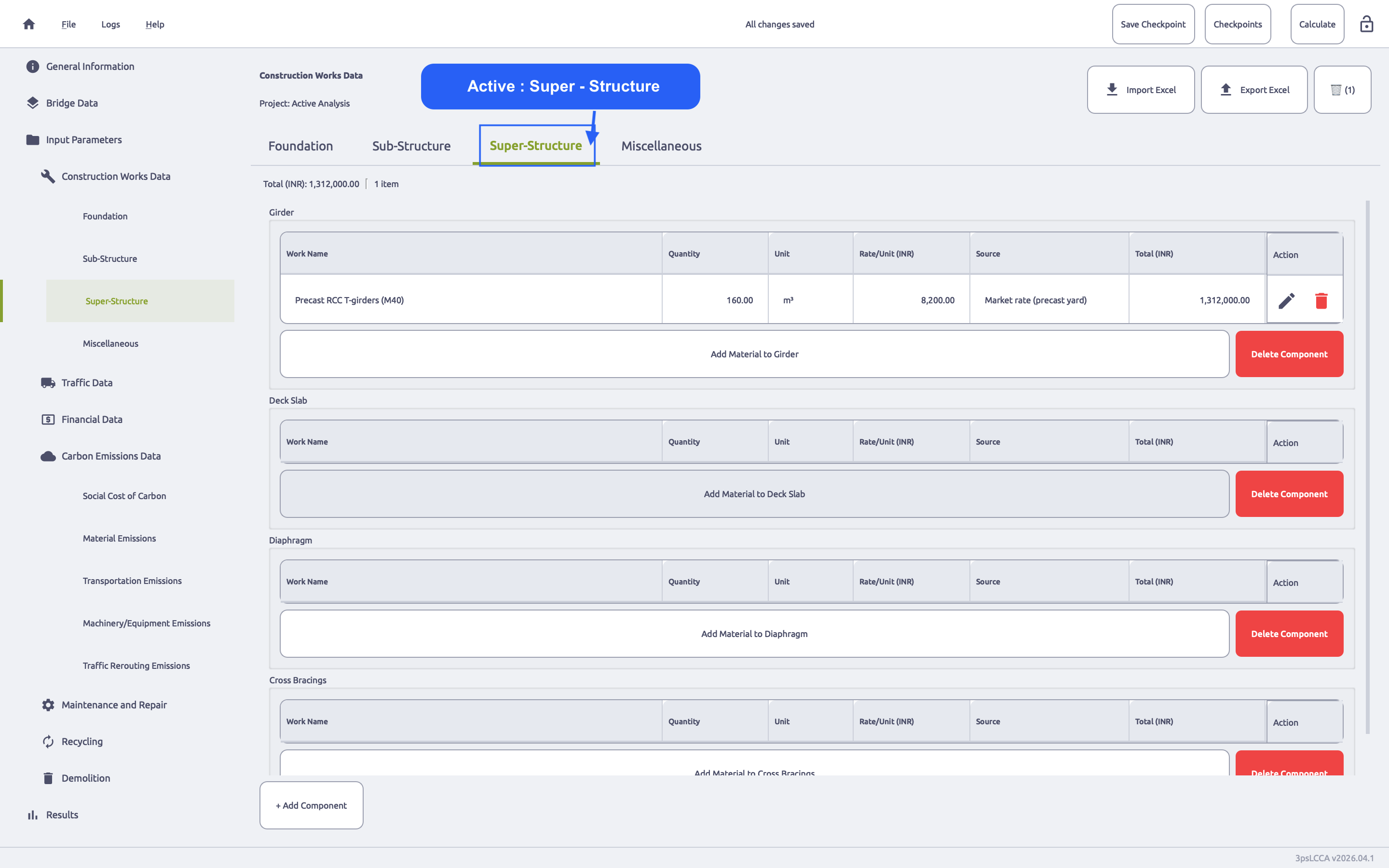The image size is (1389, 868).
Task: Click the All changes saved status
Action: 779,24
